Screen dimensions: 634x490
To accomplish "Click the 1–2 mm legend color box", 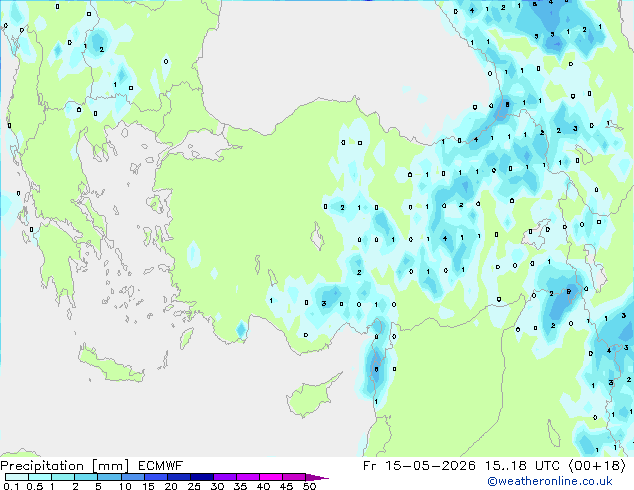I will point(63,477).
